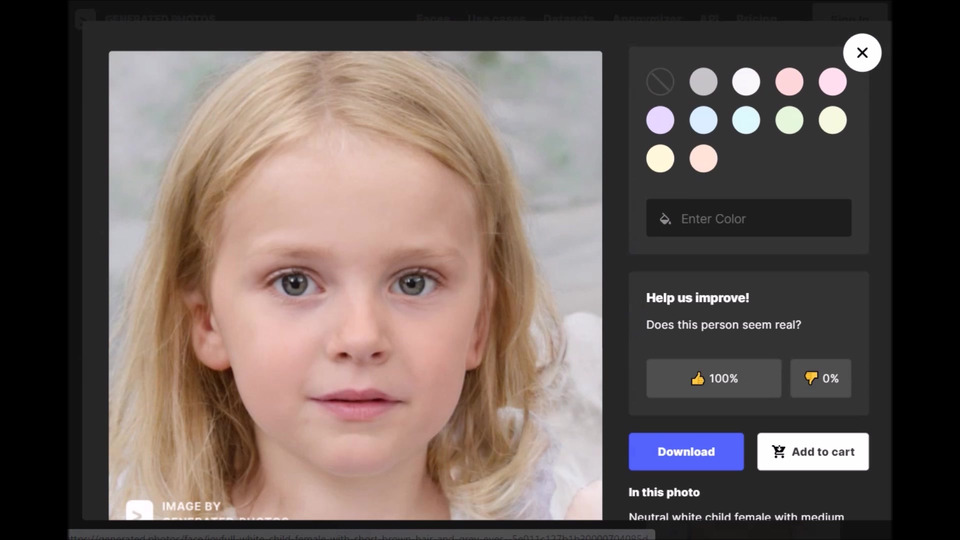This screenshot has width=960, height=540.
Task: Vote thumbs down 0% button
Action: click(820, 378)
